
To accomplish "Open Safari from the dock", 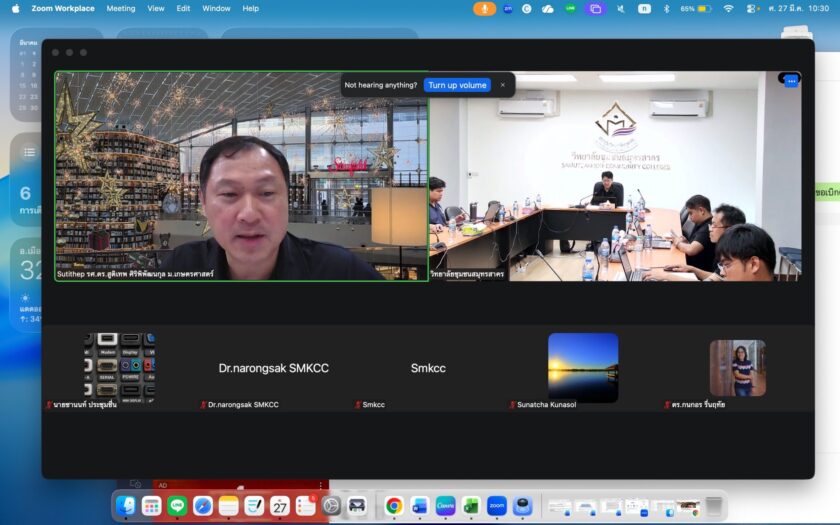I will (203, 506).
